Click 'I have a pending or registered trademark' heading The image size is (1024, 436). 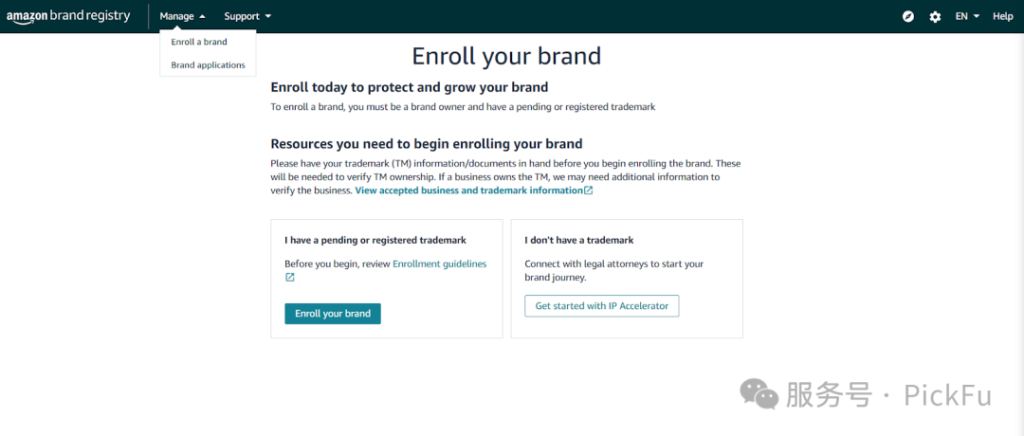coord(375,240)
